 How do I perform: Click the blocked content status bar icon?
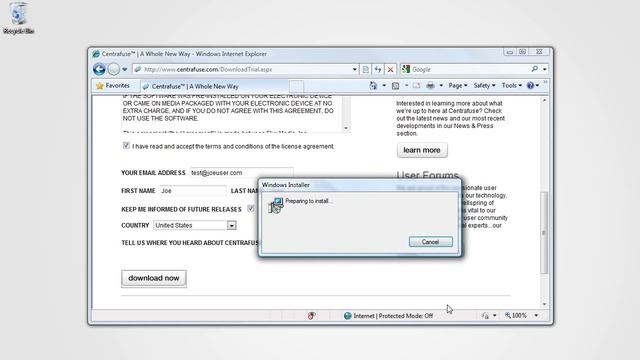pyautogui.click(x=311, y=316)
